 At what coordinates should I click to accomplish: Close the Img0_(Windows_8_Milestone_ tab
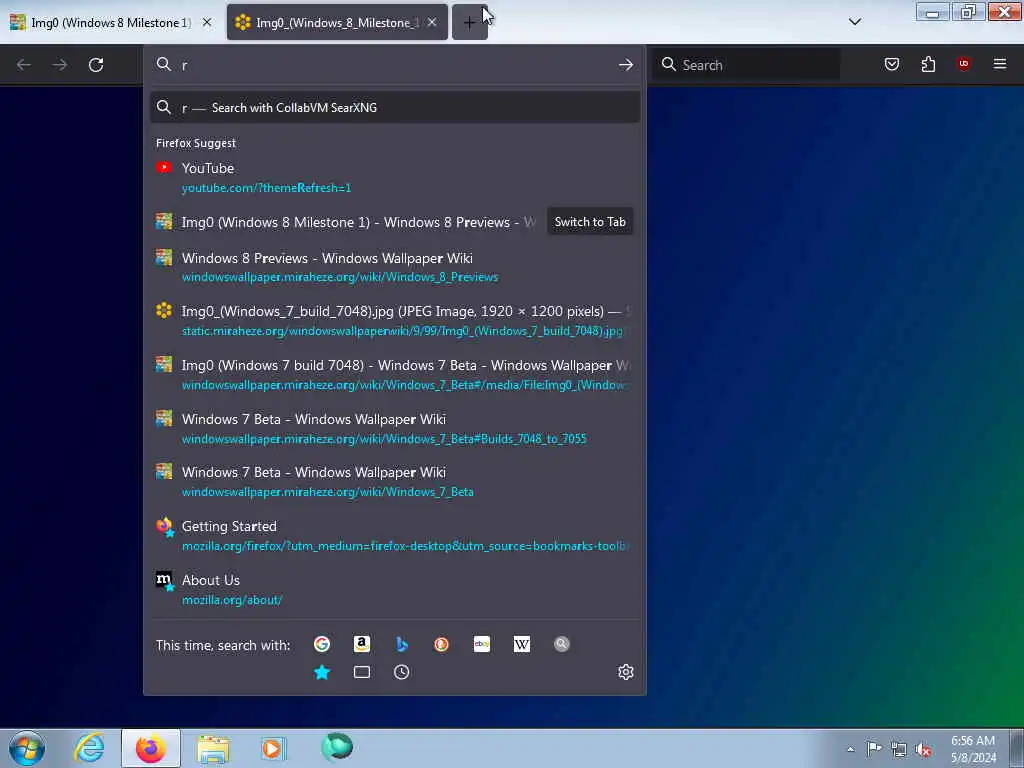[432, 22]
